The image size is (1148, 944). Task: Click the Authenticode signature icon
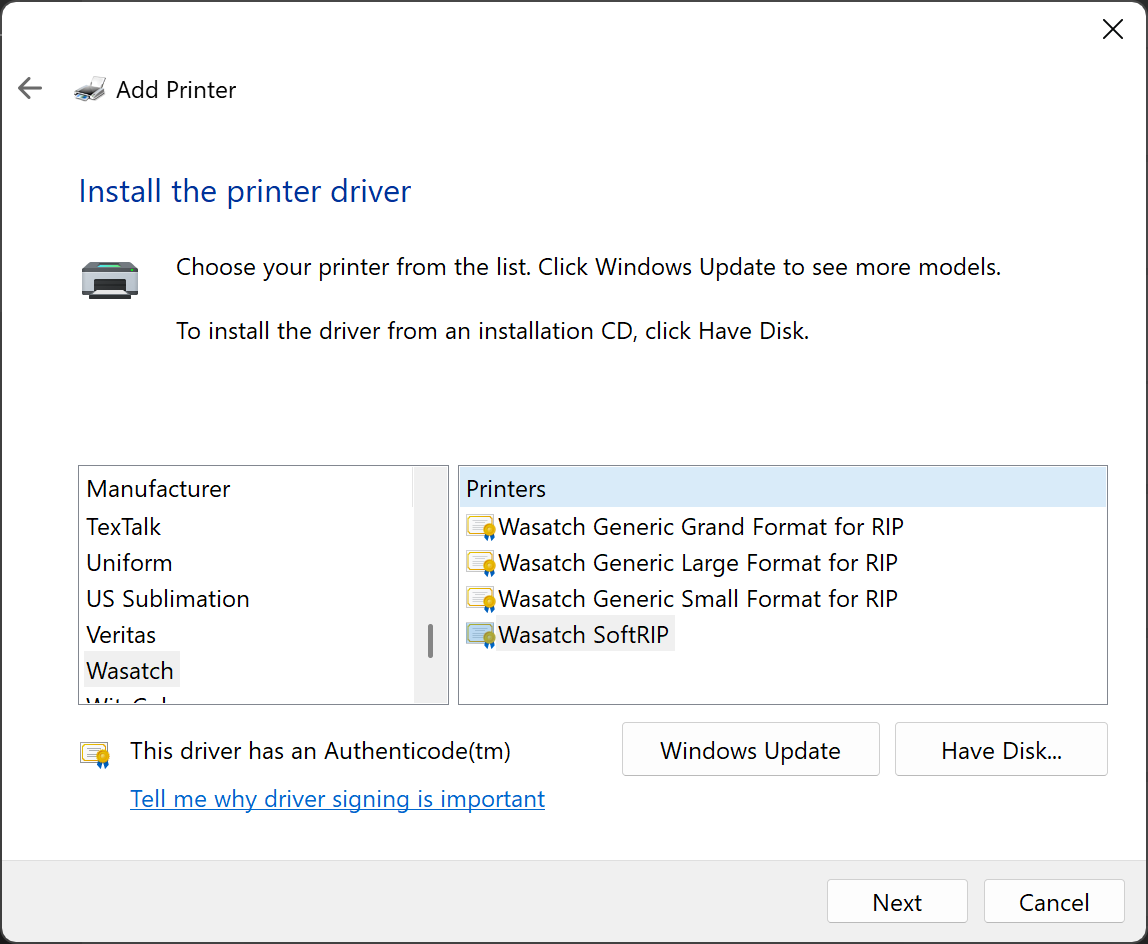pyautogui.click(x=95, y=754)
